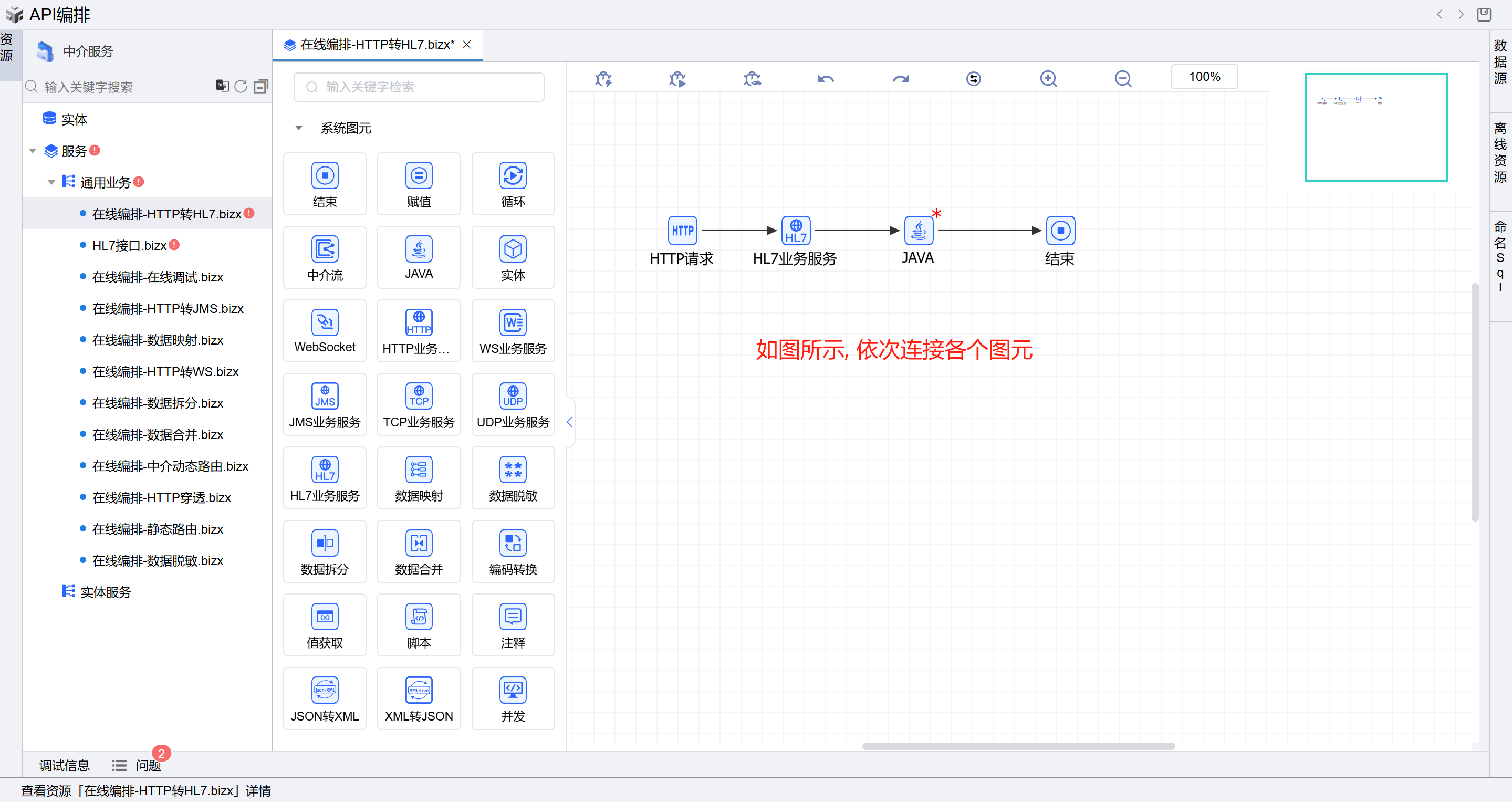Select the 数据映射 element in palette

point(419,478)
